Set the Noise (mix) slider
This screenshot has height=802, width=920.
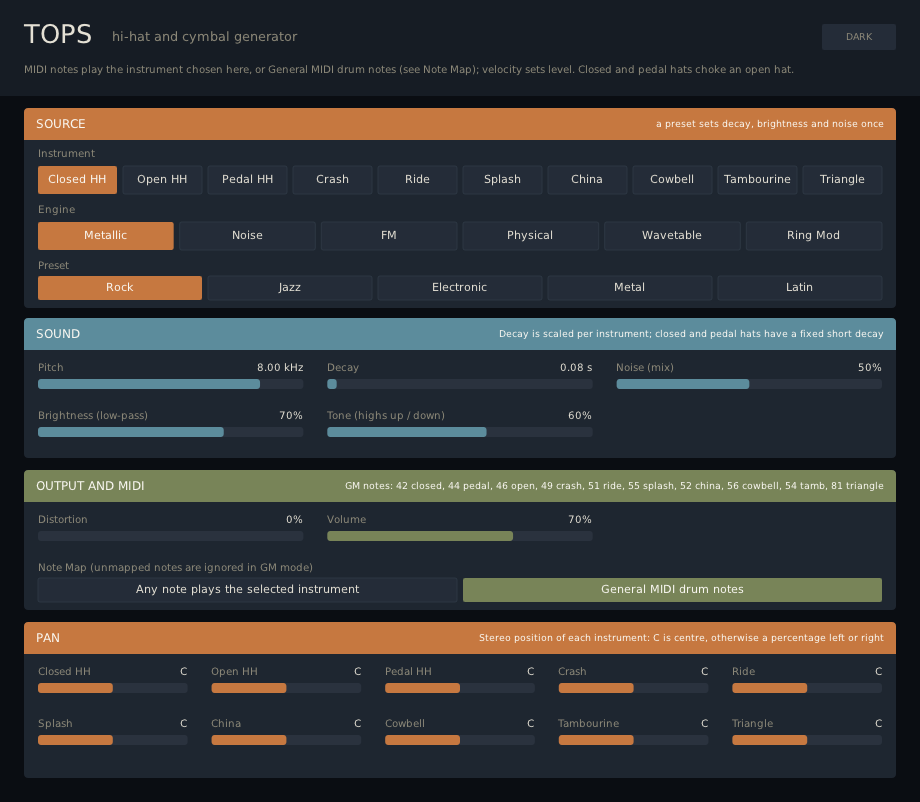pos(749,384)
